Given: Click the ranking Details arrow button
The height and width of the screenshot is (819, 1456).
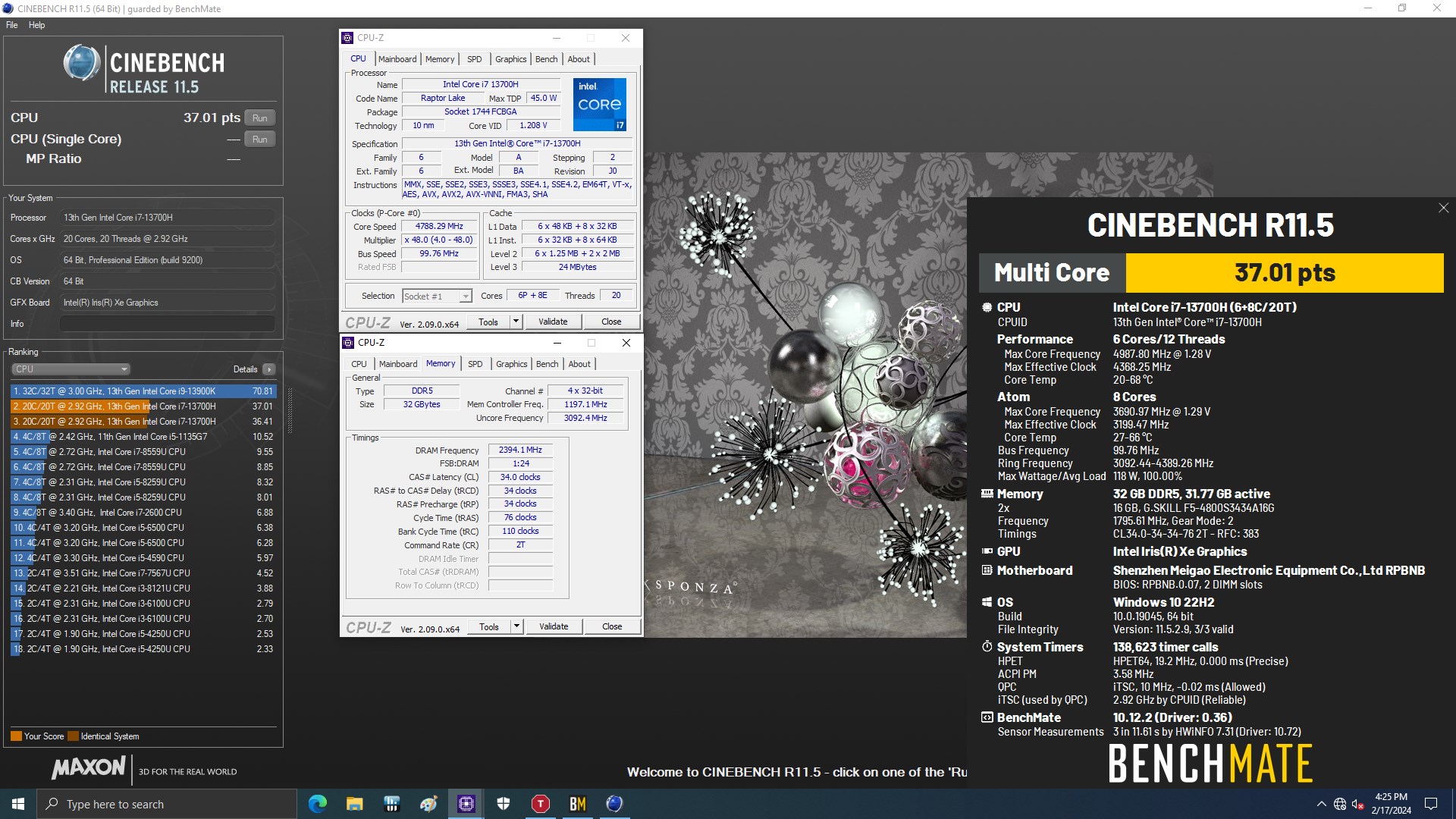Looking at the screenshot, I should coord(268,369).
